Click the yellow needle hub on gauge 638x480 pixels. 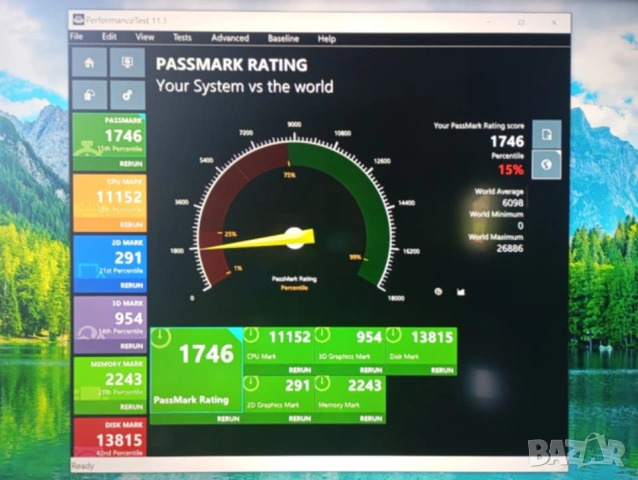click(295, 238)
